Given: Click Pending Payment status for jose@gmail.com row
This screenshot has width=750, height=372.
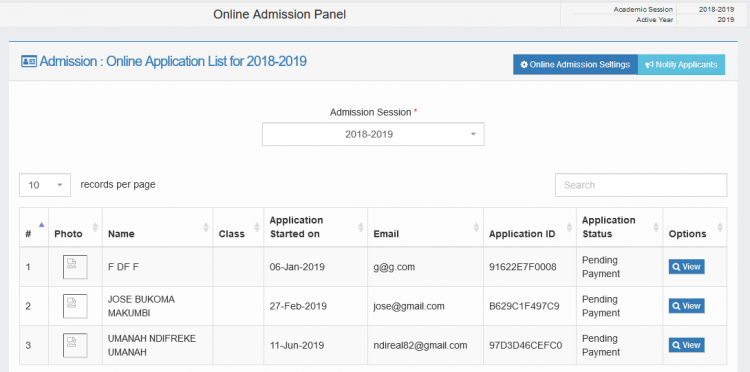Looking at the screenshot, I should coord(601,306).
